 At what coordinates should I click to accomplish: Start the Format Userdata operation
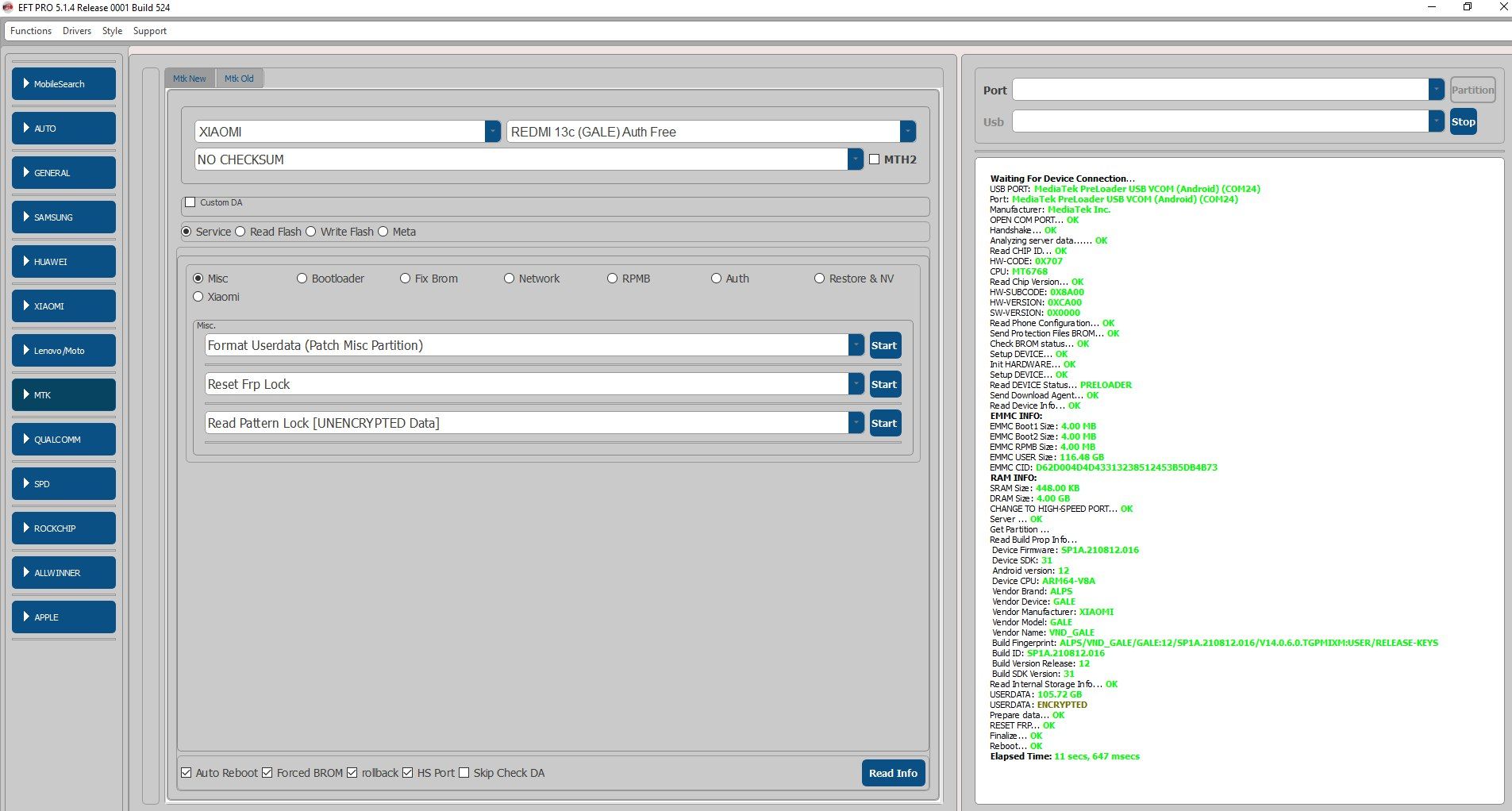[x=885, y=345]
